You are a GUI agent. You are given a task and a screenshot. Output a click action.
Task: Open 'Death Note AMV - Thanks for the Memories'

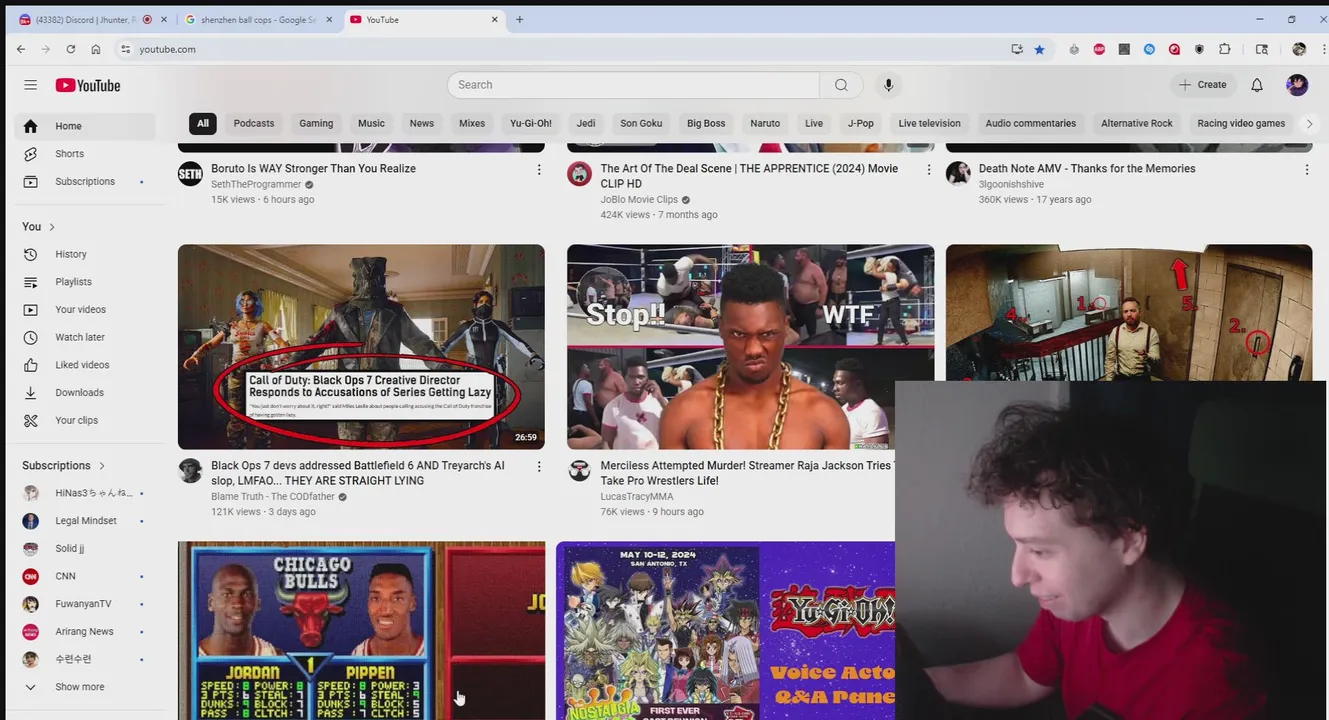pos(1087,169)
